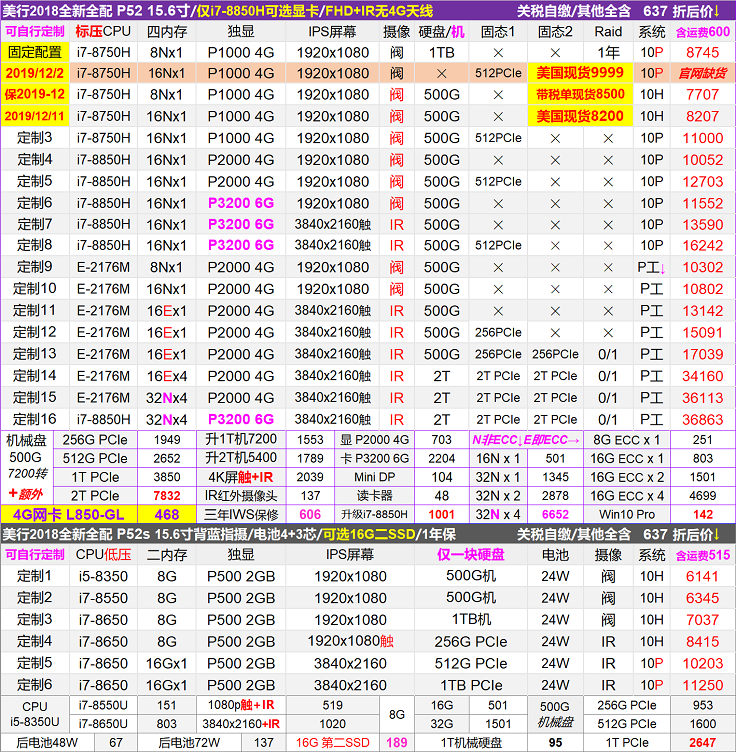The height and width of the screenshot is (752, 736).
Task: Click the 官网缺货 status cell
Action: click(703, 73)
